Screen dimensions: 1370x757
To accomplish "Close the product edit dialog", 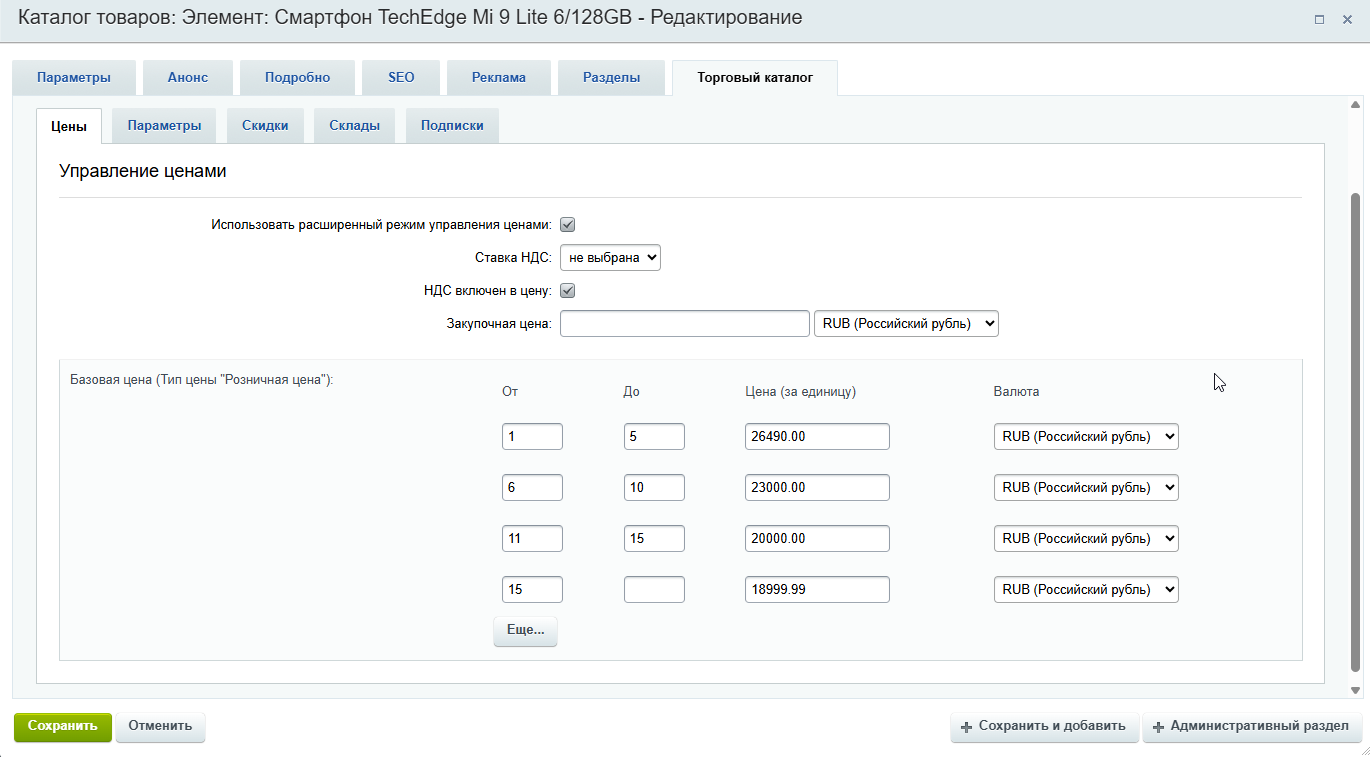I will coord(1347,19).
